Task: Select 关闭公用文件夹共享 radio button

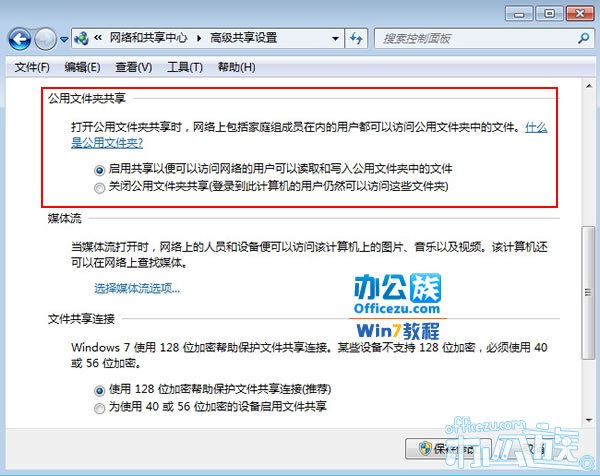Action: (x=99, y=188)
